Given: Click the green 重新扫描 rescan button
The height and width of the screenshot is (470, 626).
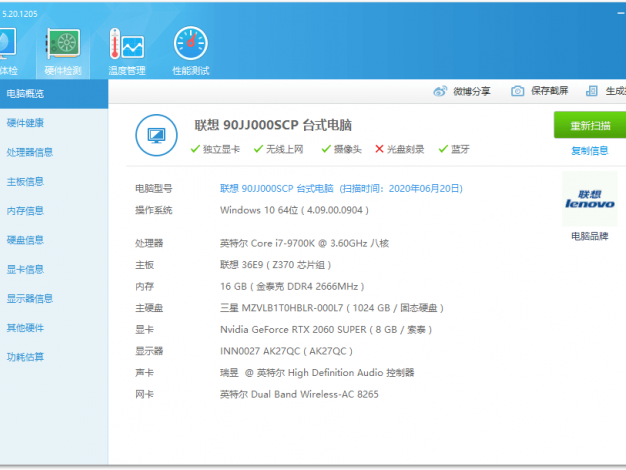Looking at the screenshot, I should pos(590,125).
